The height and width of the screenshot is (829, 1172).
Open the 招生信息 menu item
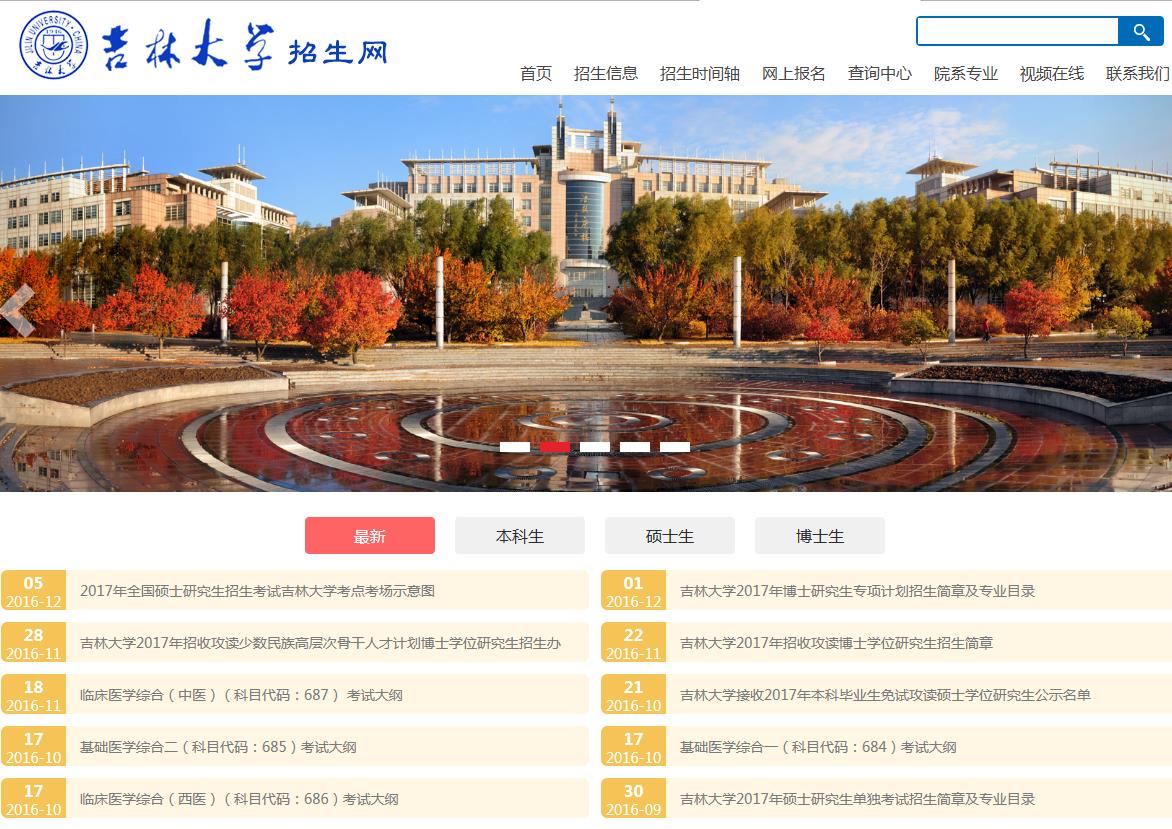coord(605,73)
